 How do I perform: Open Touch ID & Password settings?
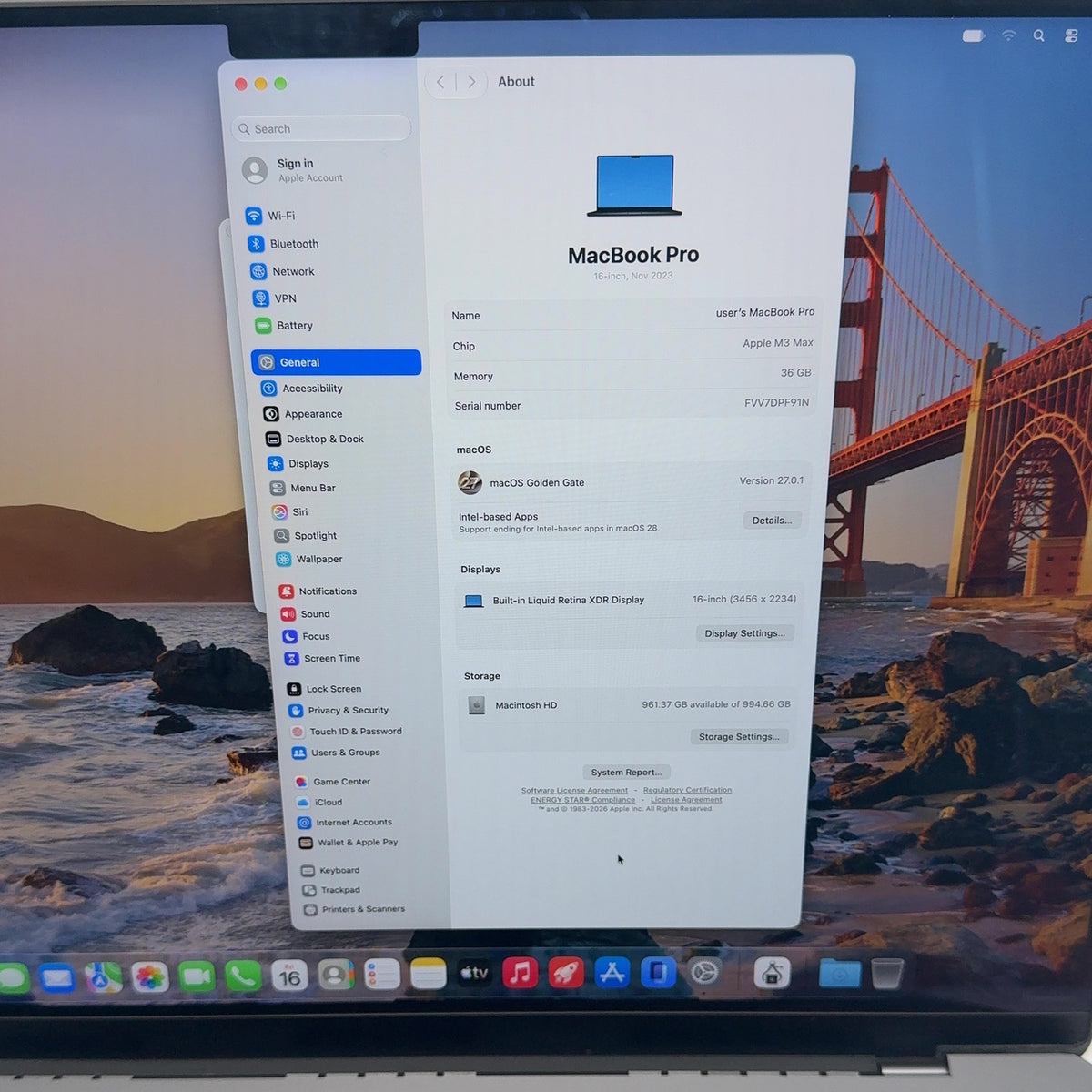coord(346,732)
